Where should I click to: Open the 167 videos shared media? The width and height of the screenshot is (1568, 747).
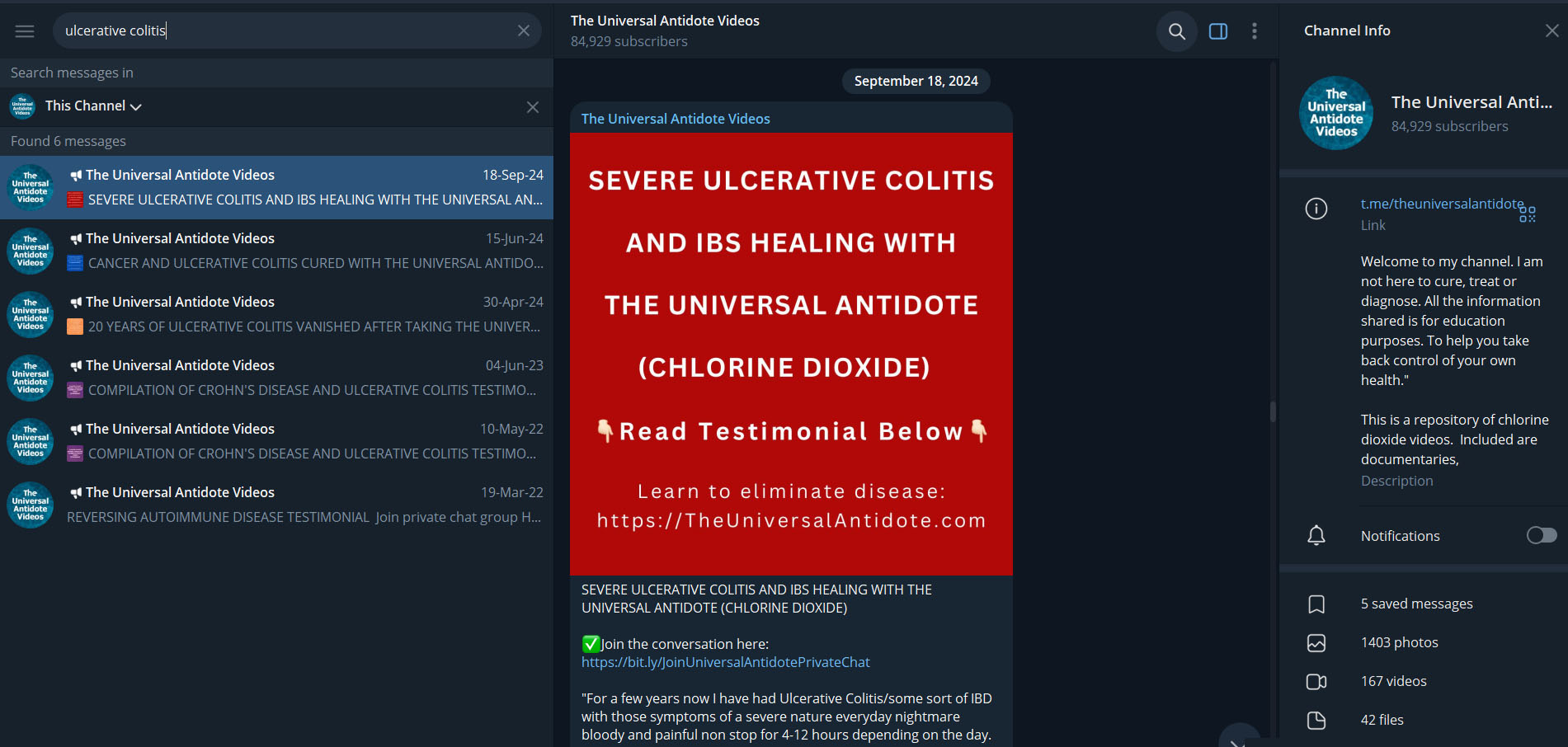point(1393,681)
